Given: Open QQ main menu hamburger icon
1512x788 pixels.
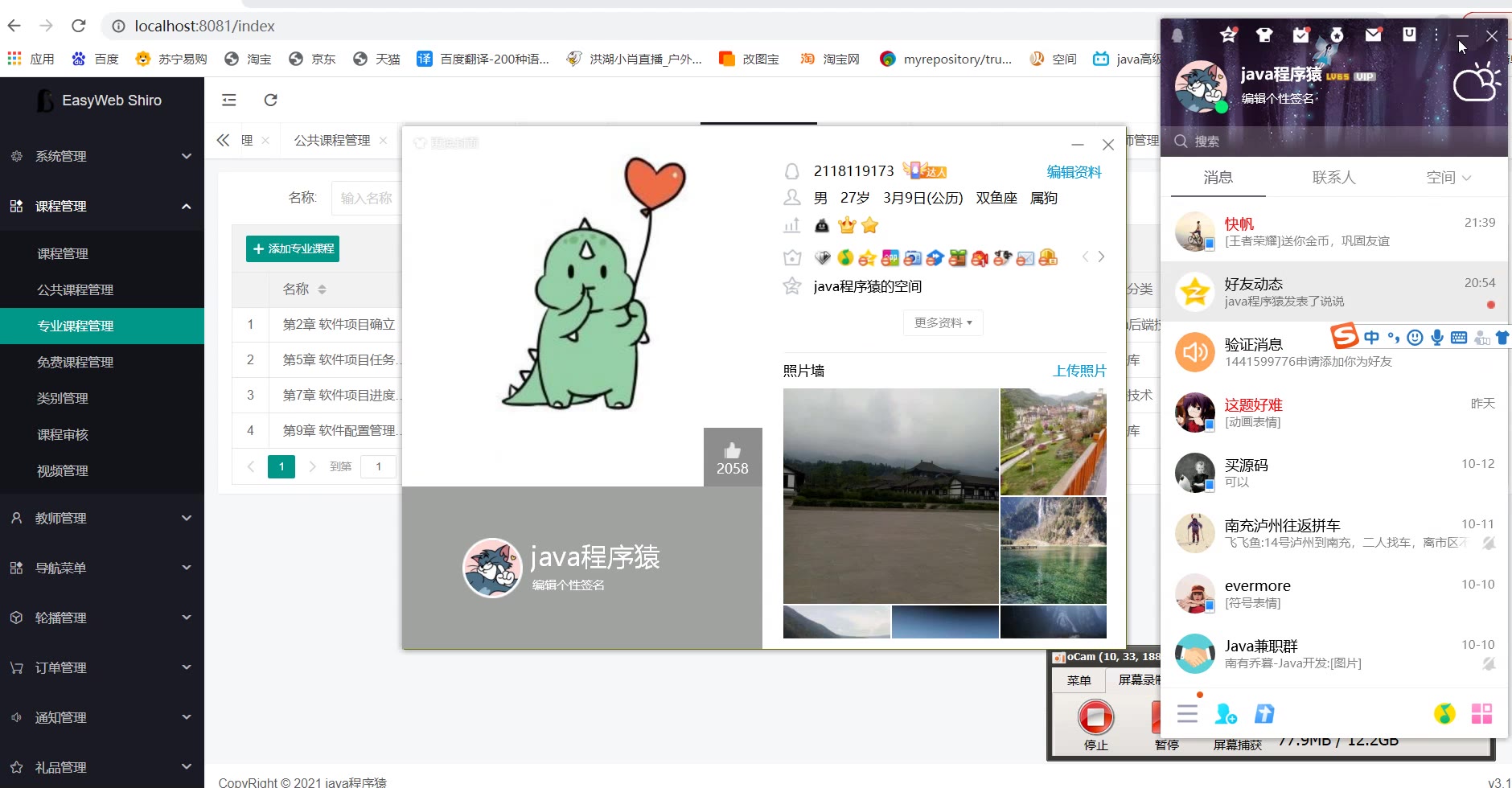Looking at the screenshot, I should (1187, 713).
